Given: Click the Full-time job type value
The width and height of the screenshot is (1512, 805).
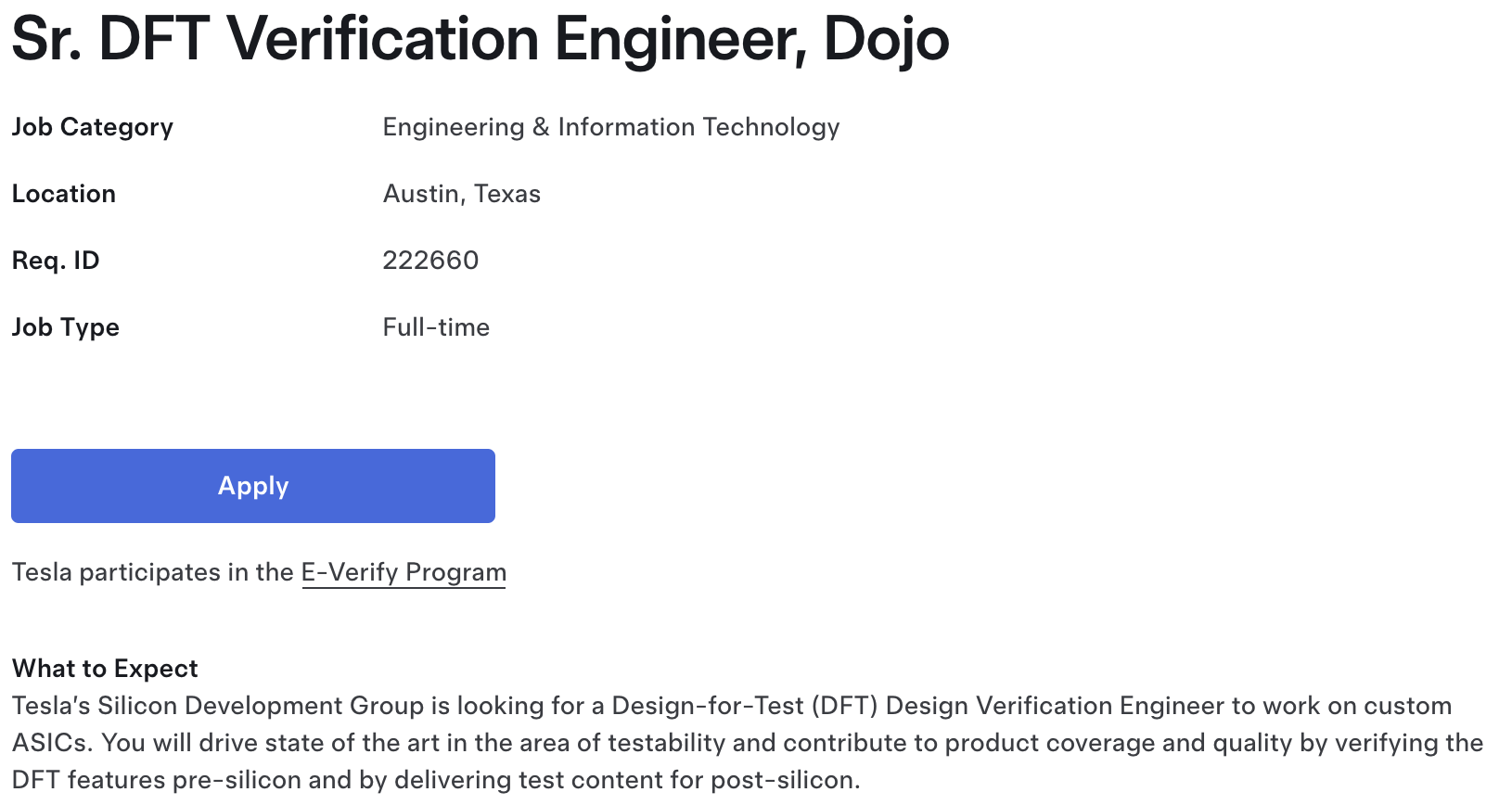Looking at the screenshot, I should click(x=436, y=327).
